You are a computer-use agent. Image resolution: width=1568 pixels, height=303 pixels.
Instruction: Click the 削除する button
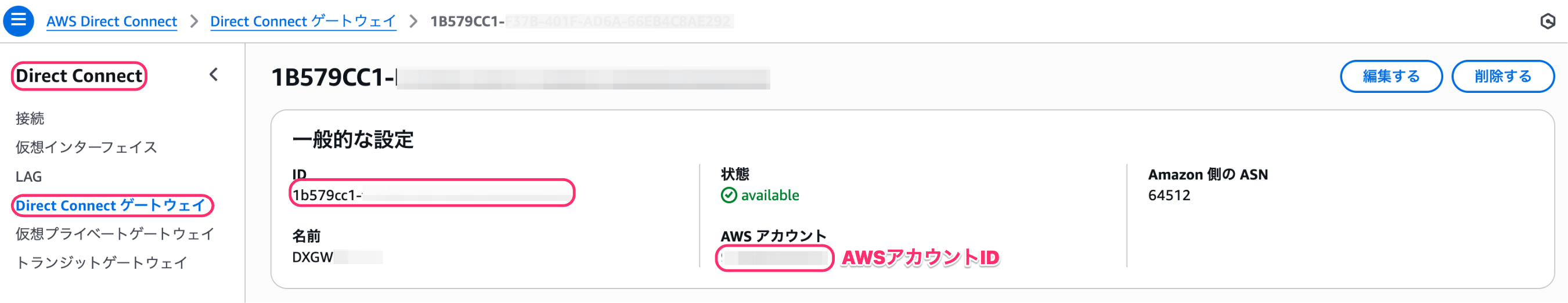pos(1502,76)
